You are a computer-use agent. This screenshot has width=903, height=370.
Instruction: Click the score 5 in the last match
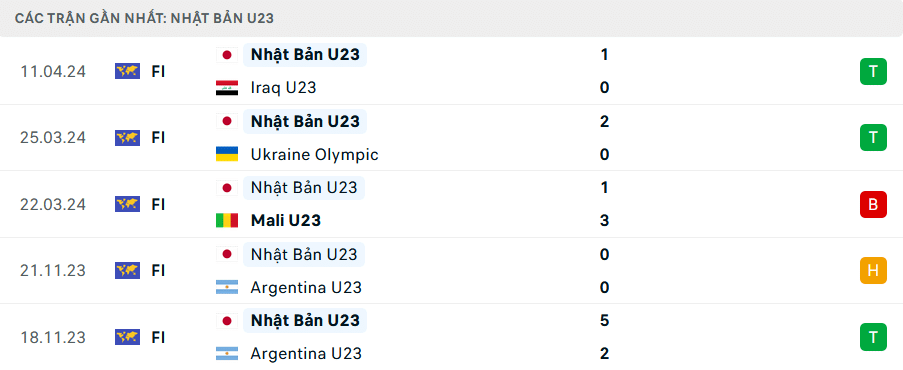click(604, 320)
